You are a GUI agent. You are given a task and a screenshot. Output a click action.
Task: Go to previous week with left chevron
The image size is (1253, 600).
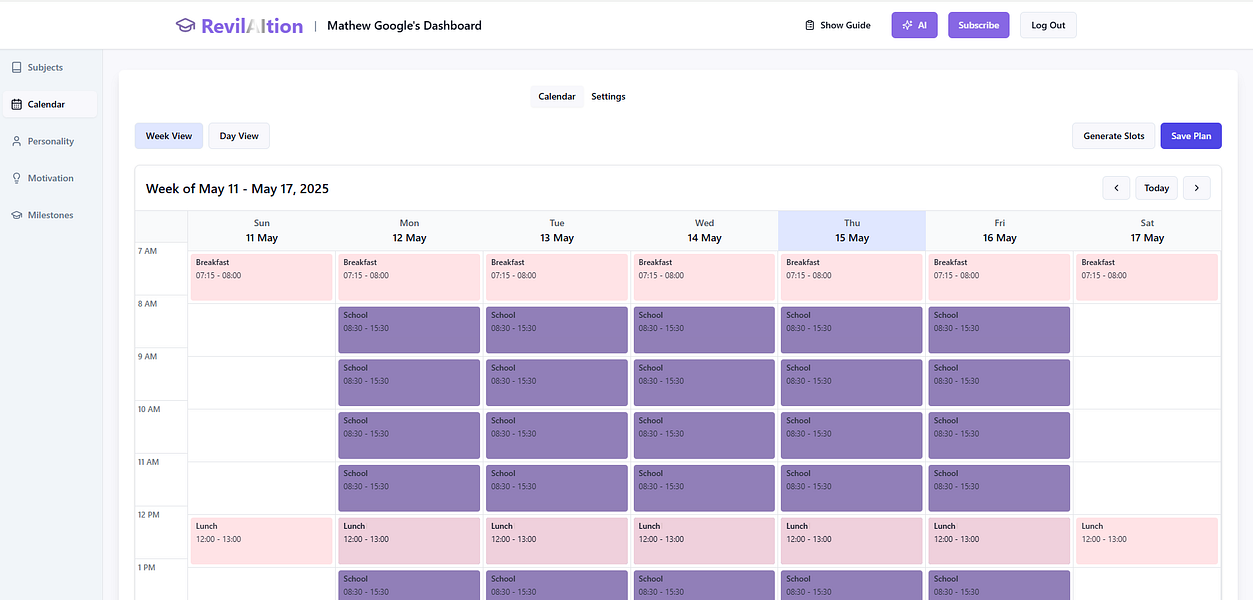[x=1116, y=188]
